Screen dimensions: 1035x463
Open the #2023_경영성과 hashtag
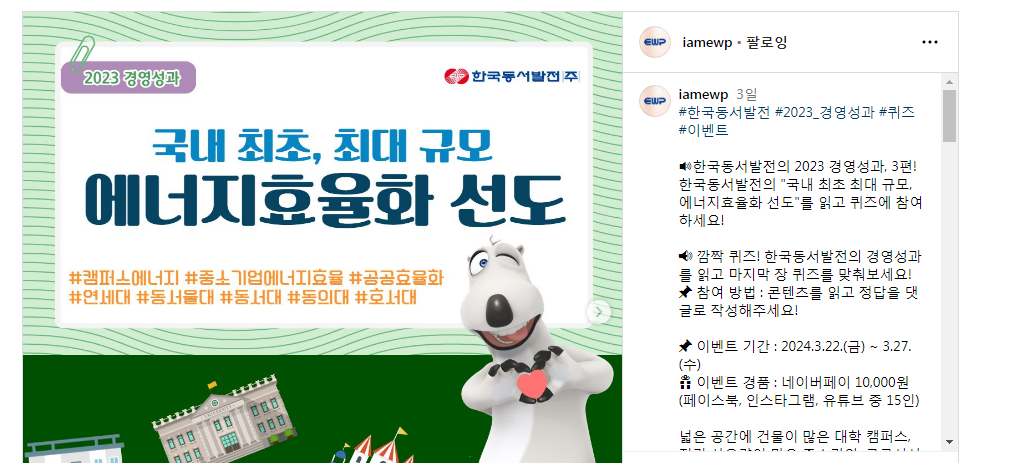click(824, 112)
